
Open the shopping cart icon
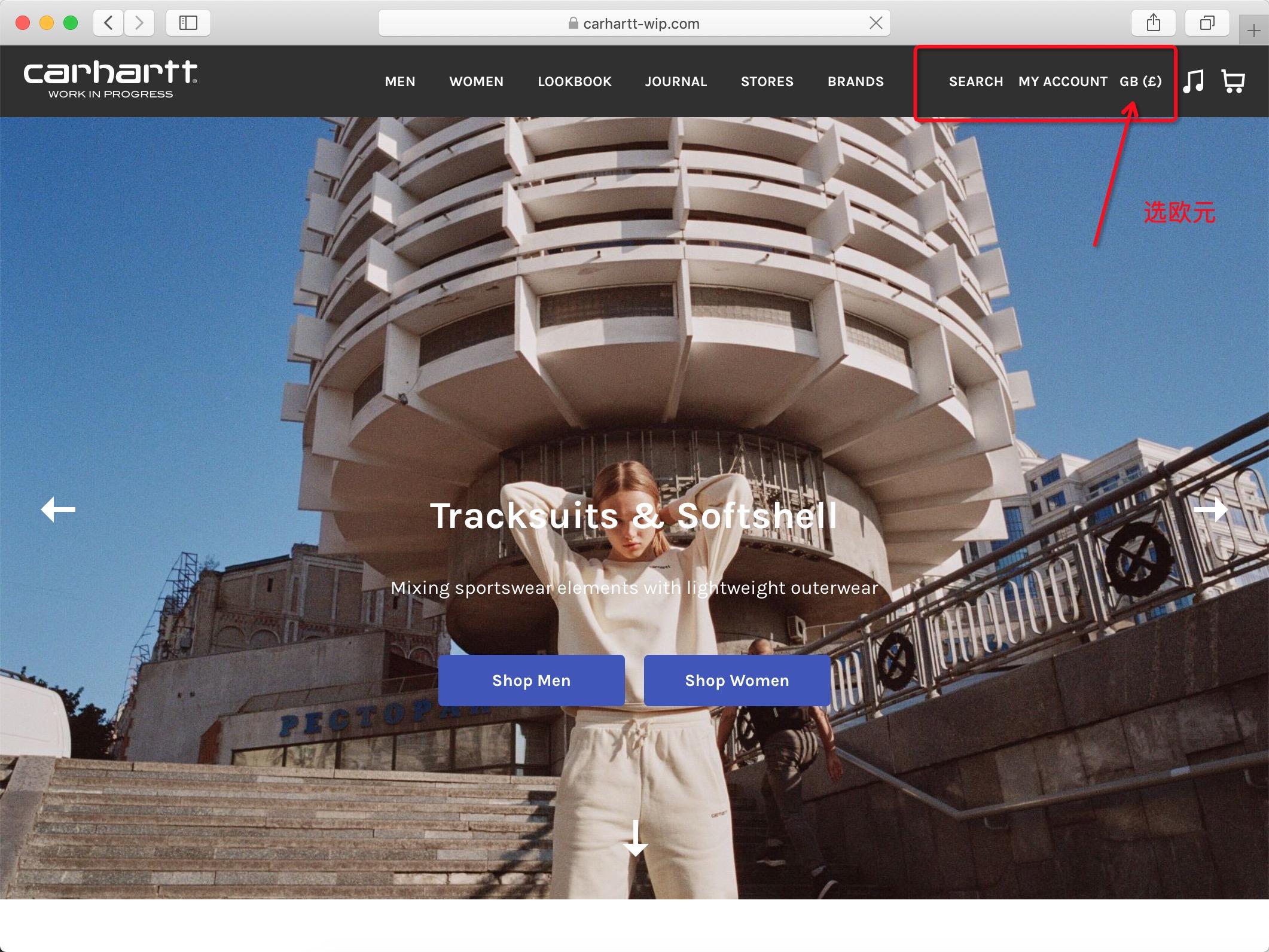[1233, 81]
